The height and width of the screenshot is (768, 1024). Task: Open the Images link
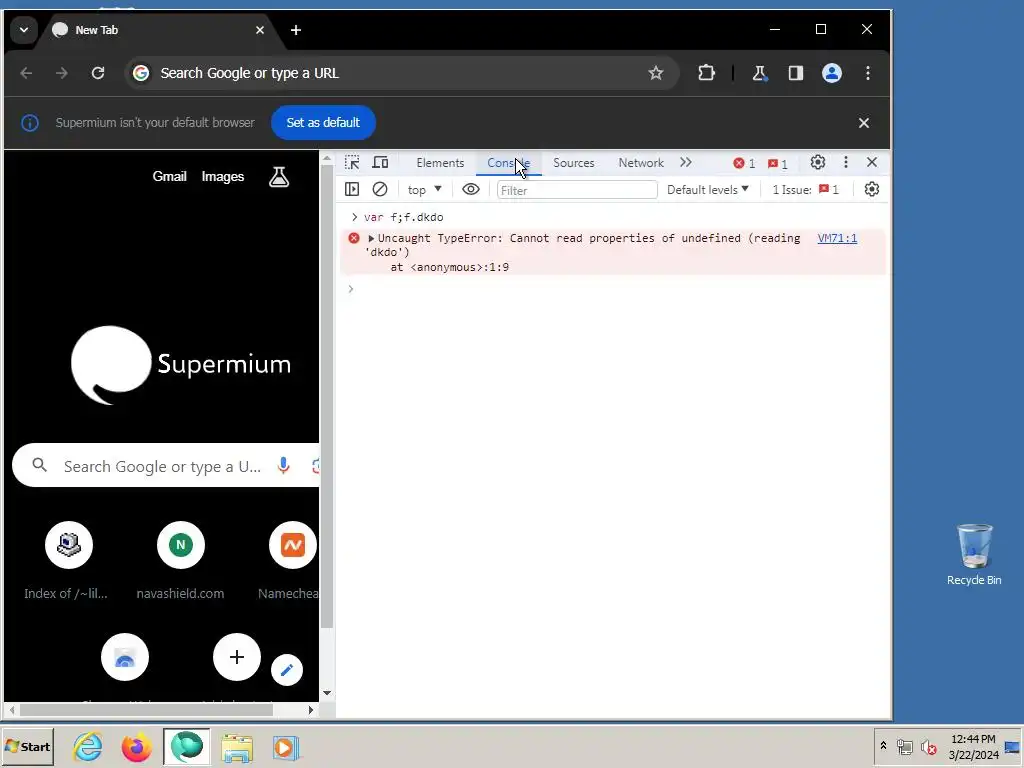[223, 176]
